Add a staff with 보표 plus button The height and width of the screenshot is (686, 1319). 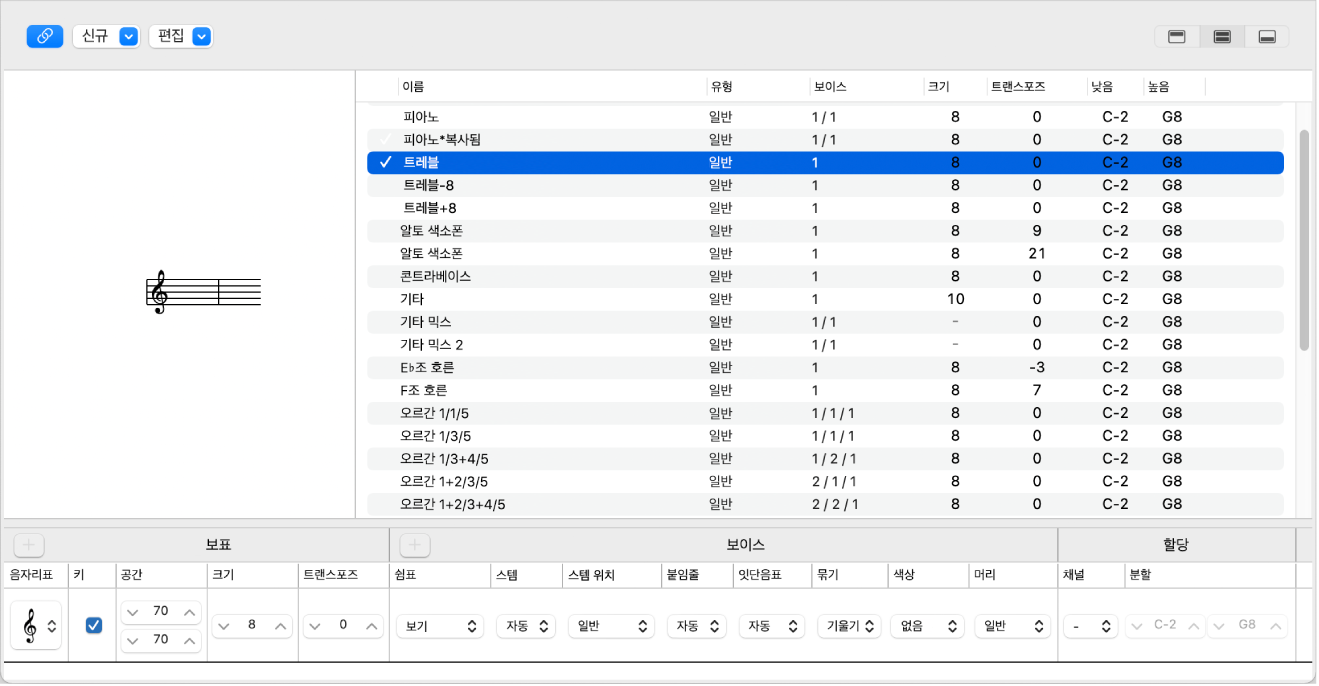pyautogui.click(x=29, y=545)
